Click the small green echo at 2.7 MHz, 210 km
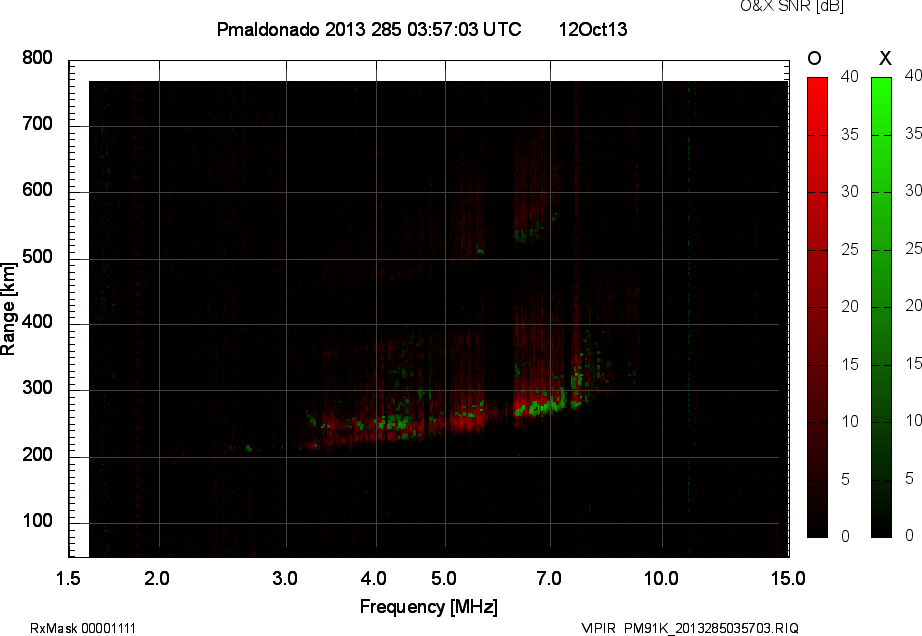This screenshot has height=636, width=922. pyautogui.click(x=249, y=448)
